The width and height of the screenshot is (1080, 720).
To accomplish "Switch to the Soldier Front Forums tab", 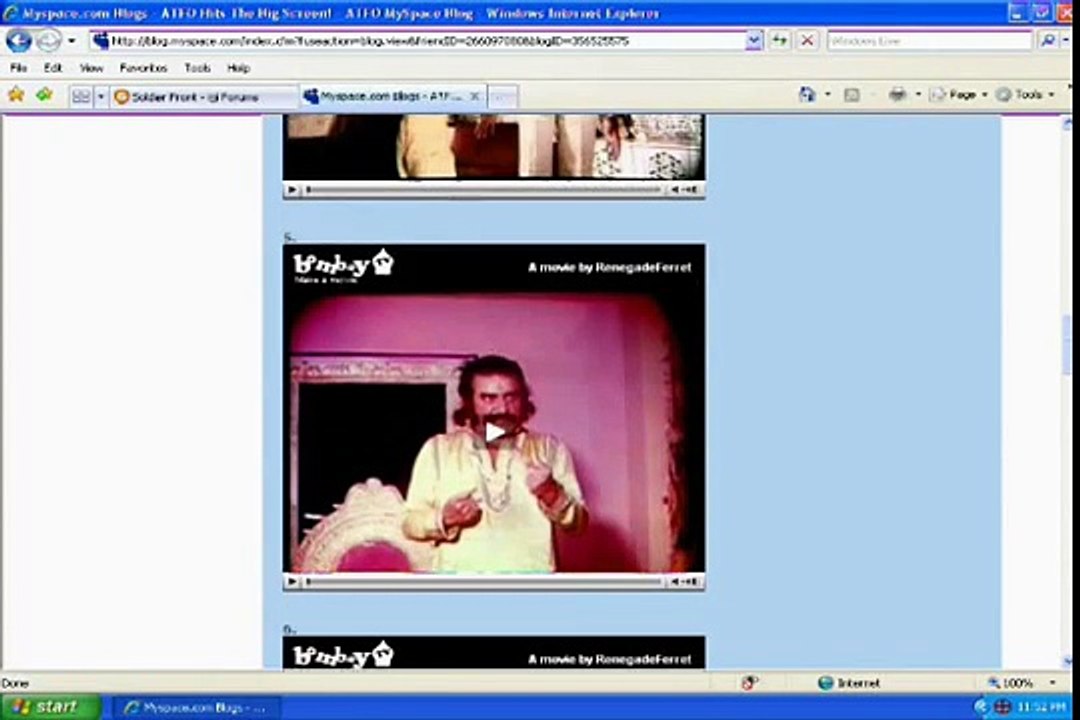I will tap(205, 96).
